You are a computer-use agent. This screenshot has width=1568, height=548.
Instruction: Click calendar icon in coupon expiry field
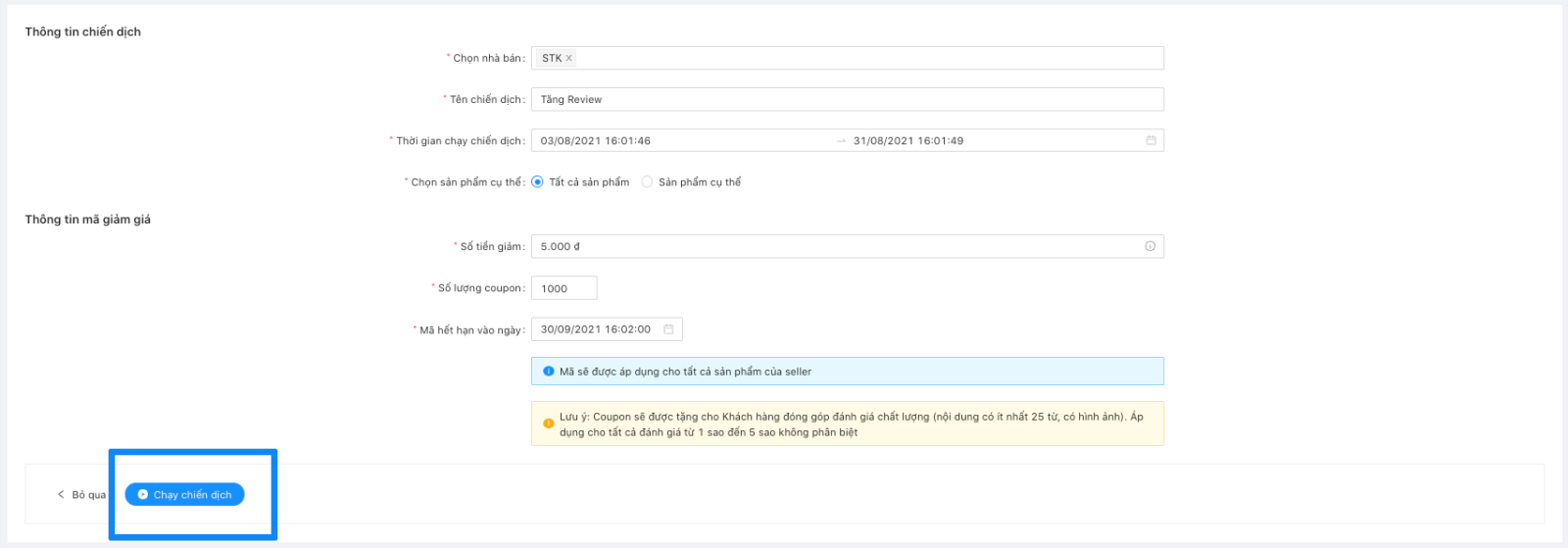(668, 329)
